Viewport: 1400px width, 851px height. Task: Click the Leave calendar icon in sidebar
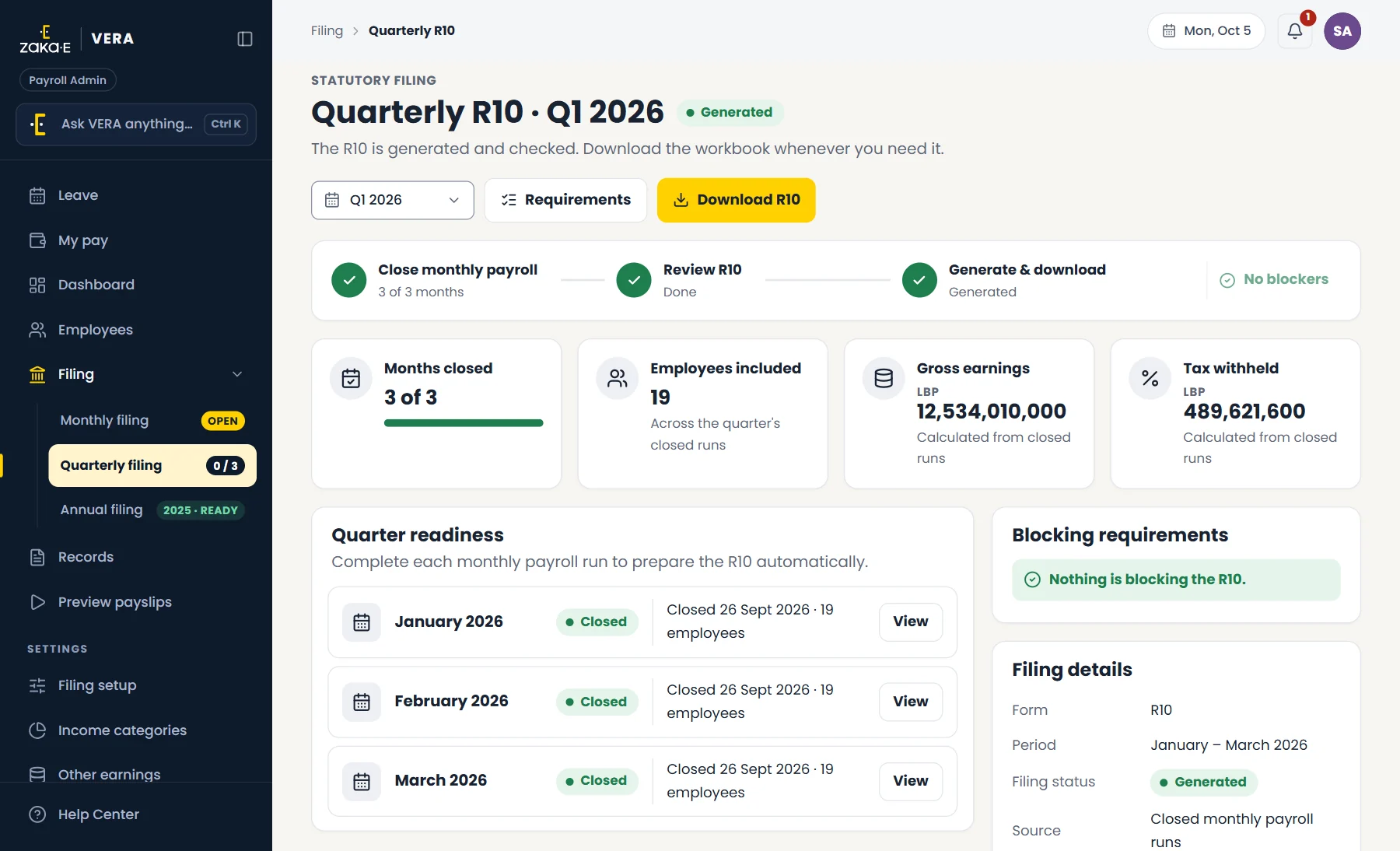[x=37, y=195]
